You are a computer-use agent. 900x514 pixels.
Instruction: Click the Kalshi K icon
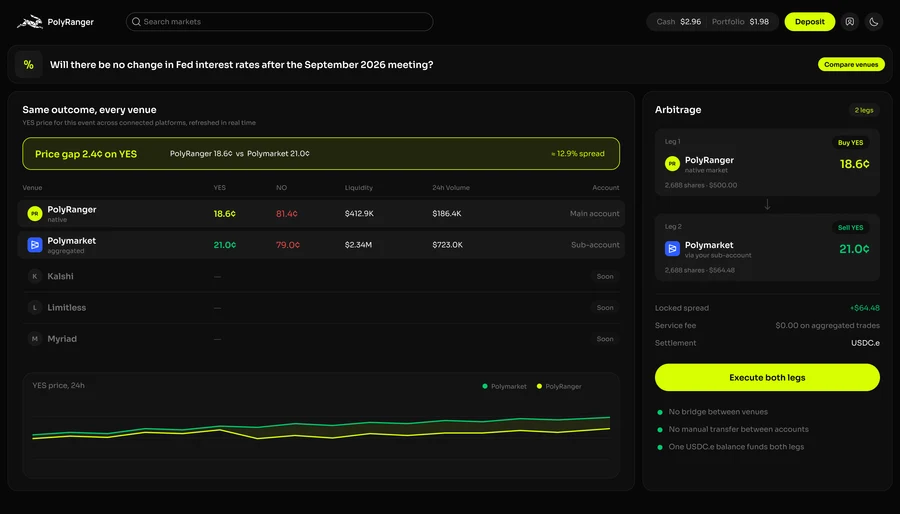(x=34, y=277)
